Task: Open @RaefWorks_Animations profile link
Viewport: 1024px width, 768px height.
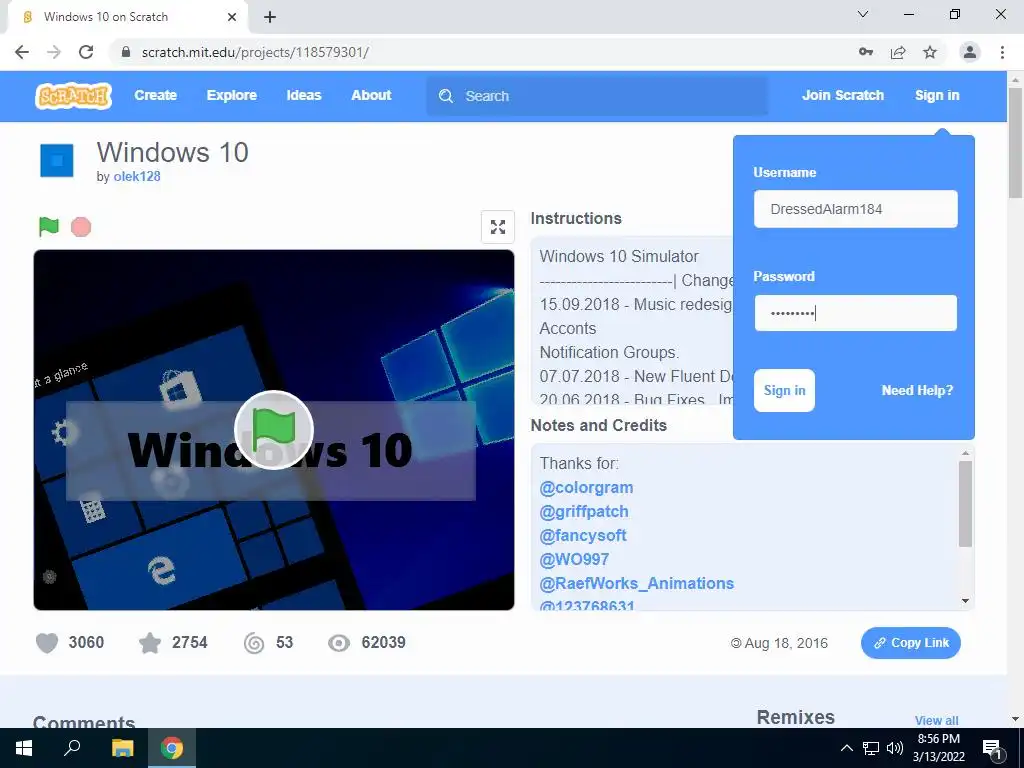Action: point(636,583)
